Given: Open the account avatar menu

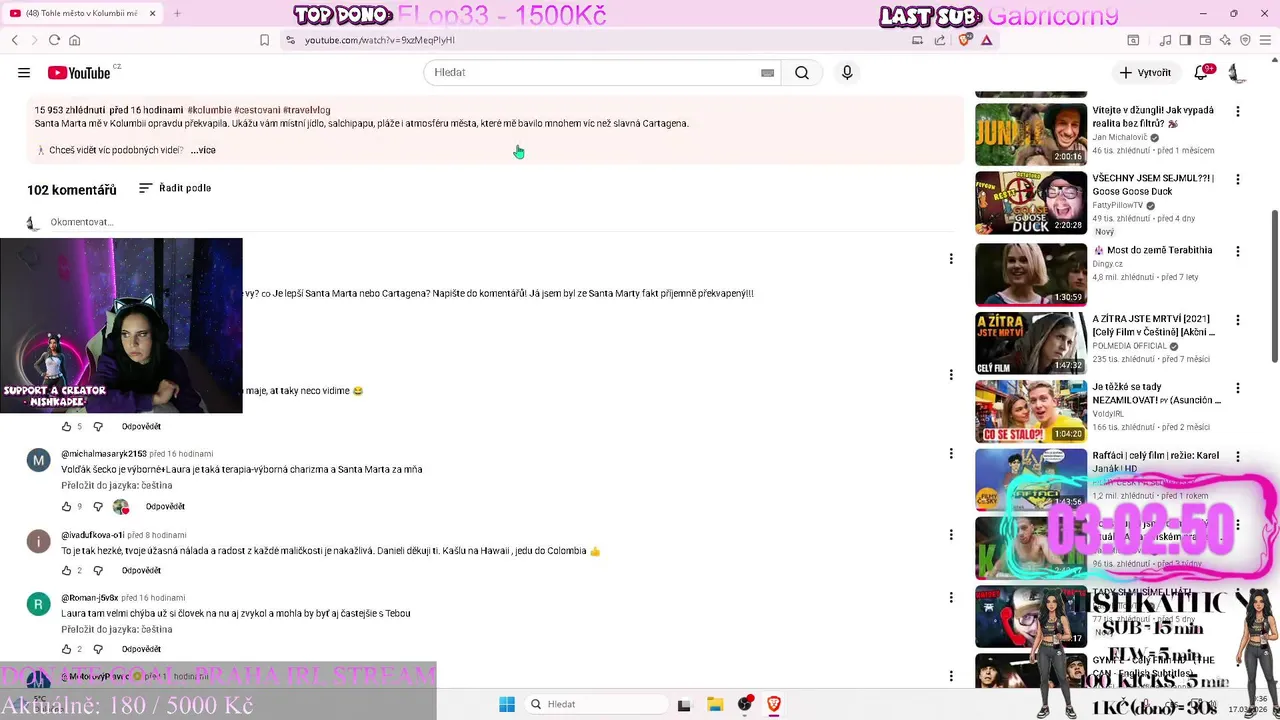Looking at the screenshot, I should [1236, 73].
